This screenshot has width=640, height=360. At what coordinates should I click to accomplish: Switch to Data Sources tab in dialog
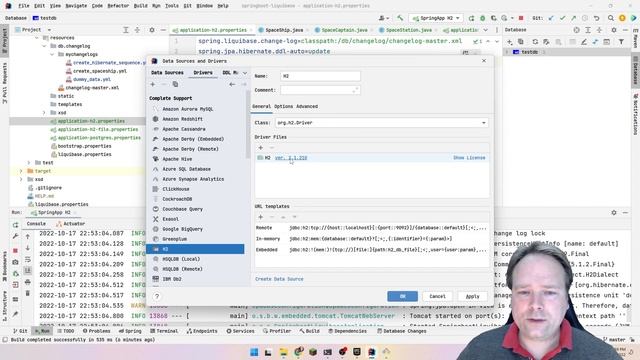click(167, 73)
